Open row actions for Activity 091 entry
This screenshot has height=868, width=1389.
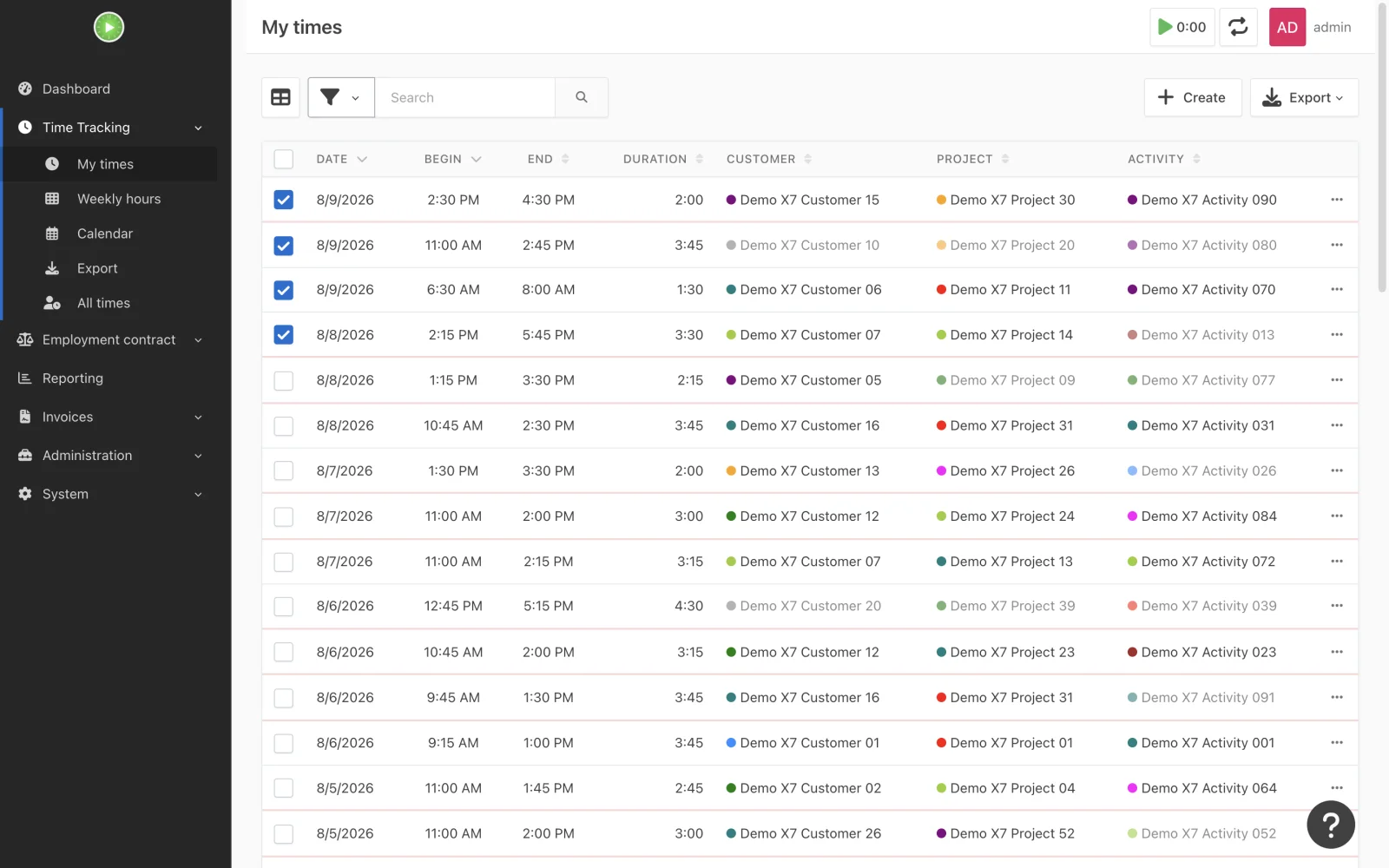point(1337,697)
